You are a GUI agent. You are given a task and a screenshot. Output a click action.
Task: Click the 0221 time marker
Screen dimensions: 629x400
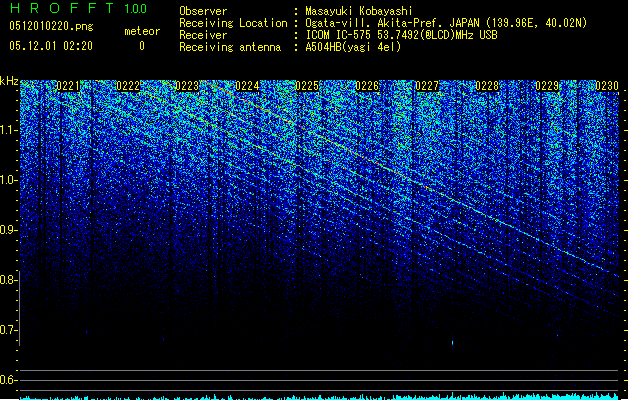[x=68, y=86]
